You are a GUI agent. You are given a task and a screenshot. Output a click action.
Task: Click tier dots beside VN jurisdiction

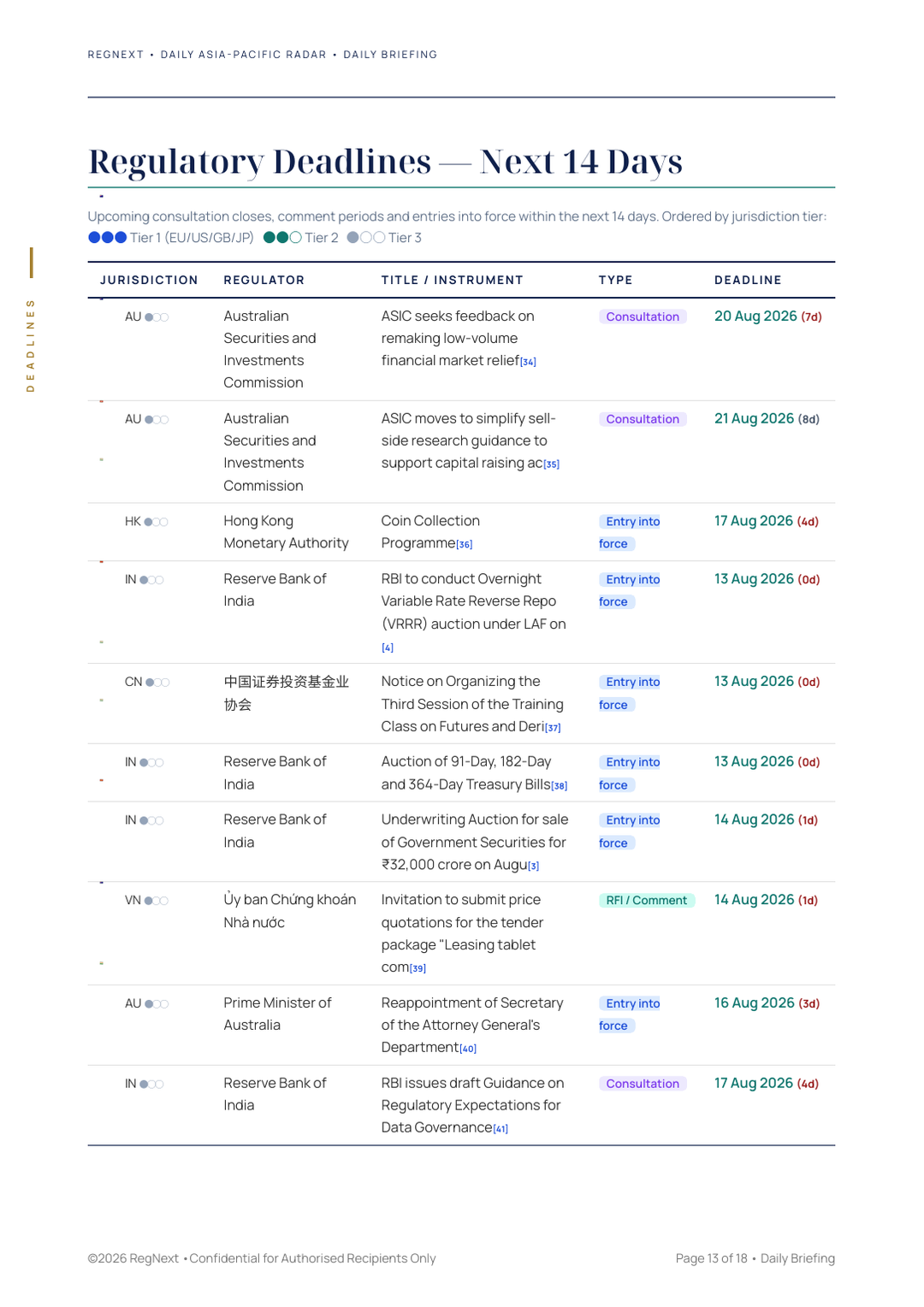pos(157,901)
